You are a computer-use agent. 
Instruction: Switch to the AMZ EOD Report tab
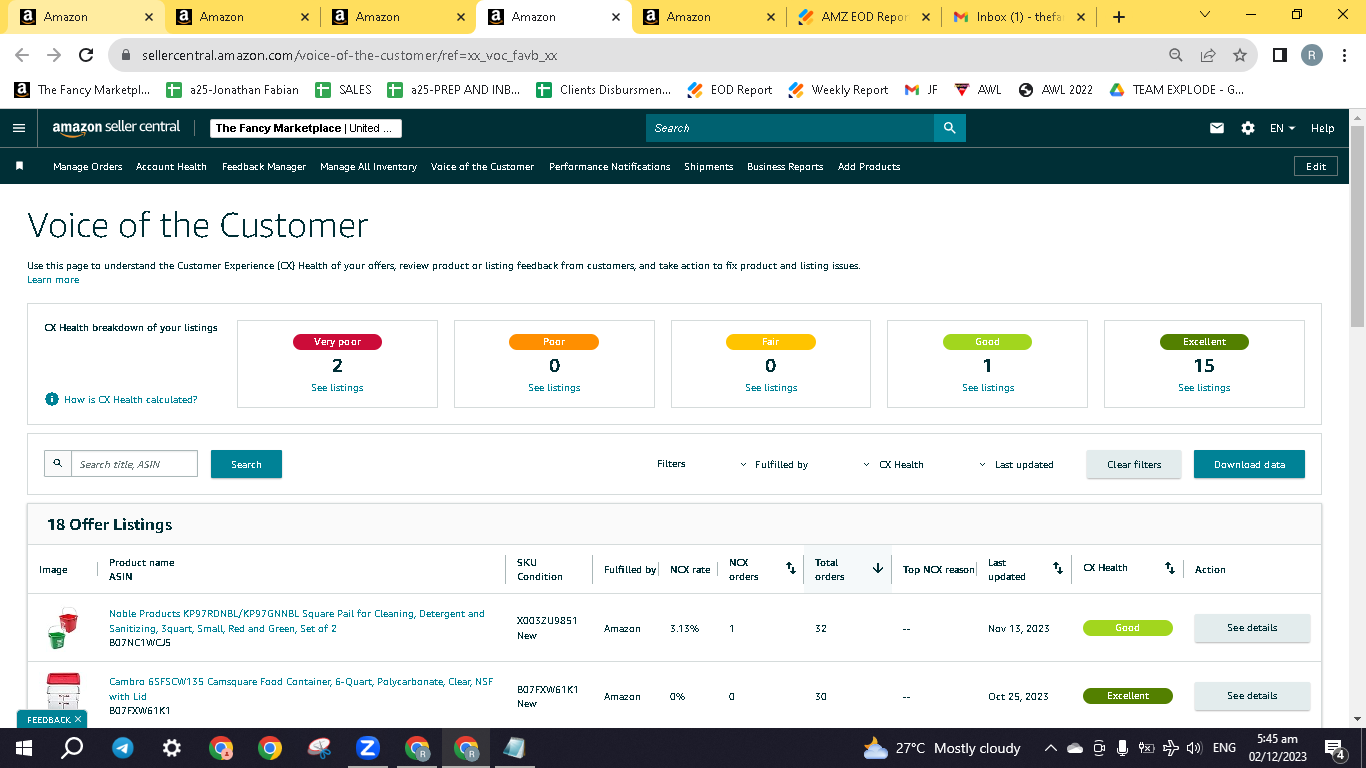click(863, 17)
